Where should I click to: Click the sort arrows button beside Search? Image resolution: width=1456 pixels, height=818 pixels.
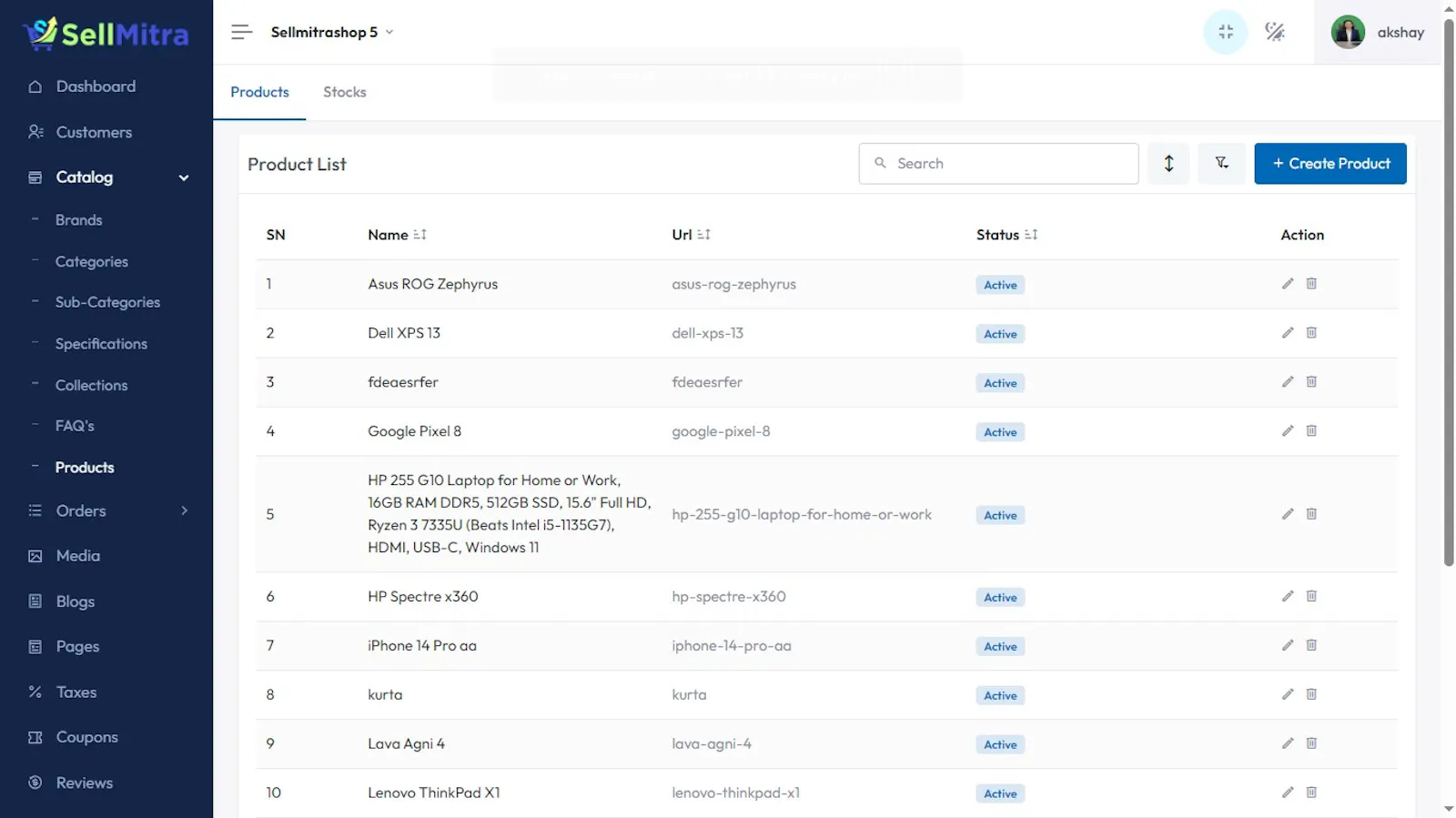pyautogui.click(x=1168, y=164)
